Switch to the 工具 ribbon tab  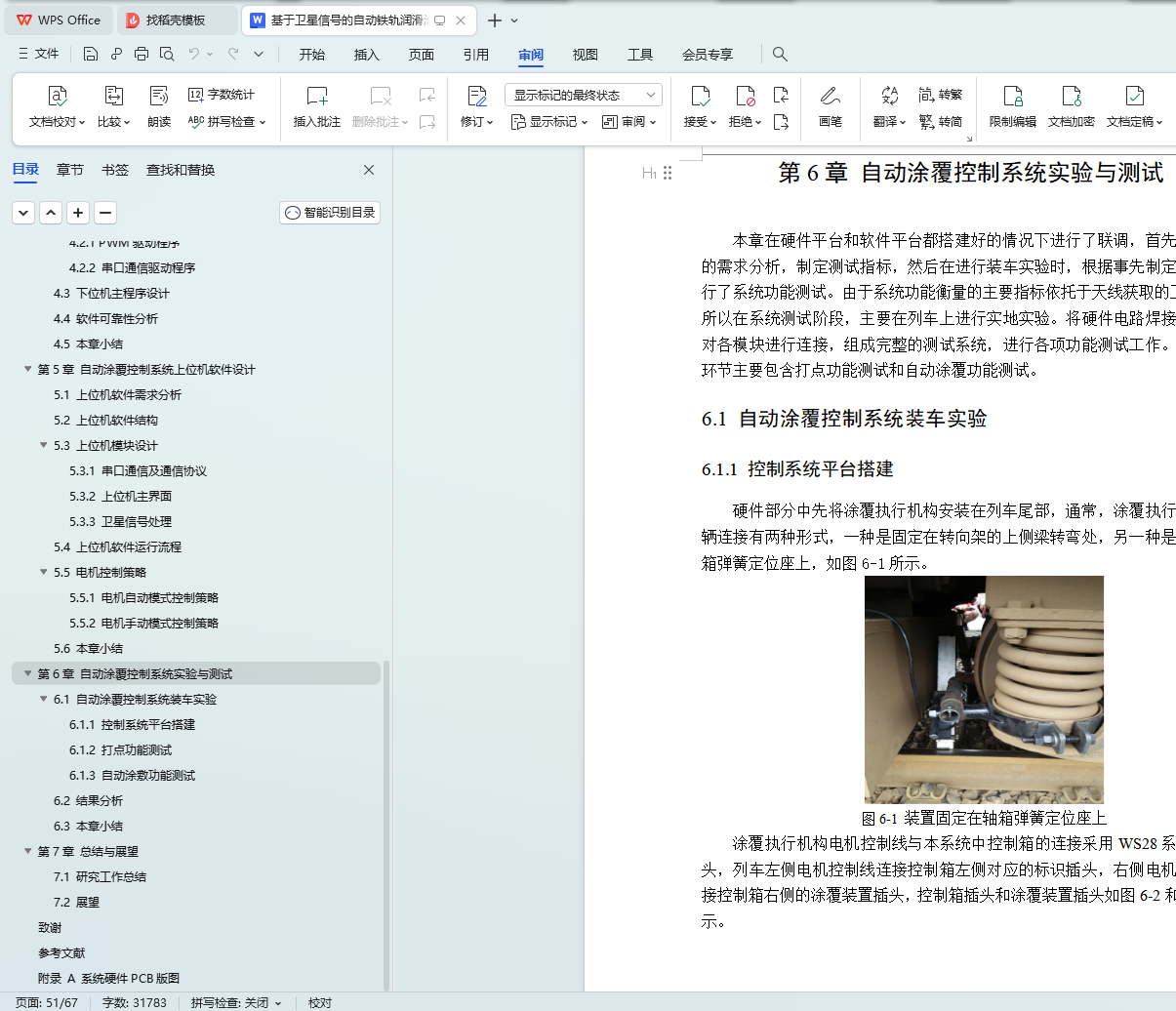tap(640, 55)
